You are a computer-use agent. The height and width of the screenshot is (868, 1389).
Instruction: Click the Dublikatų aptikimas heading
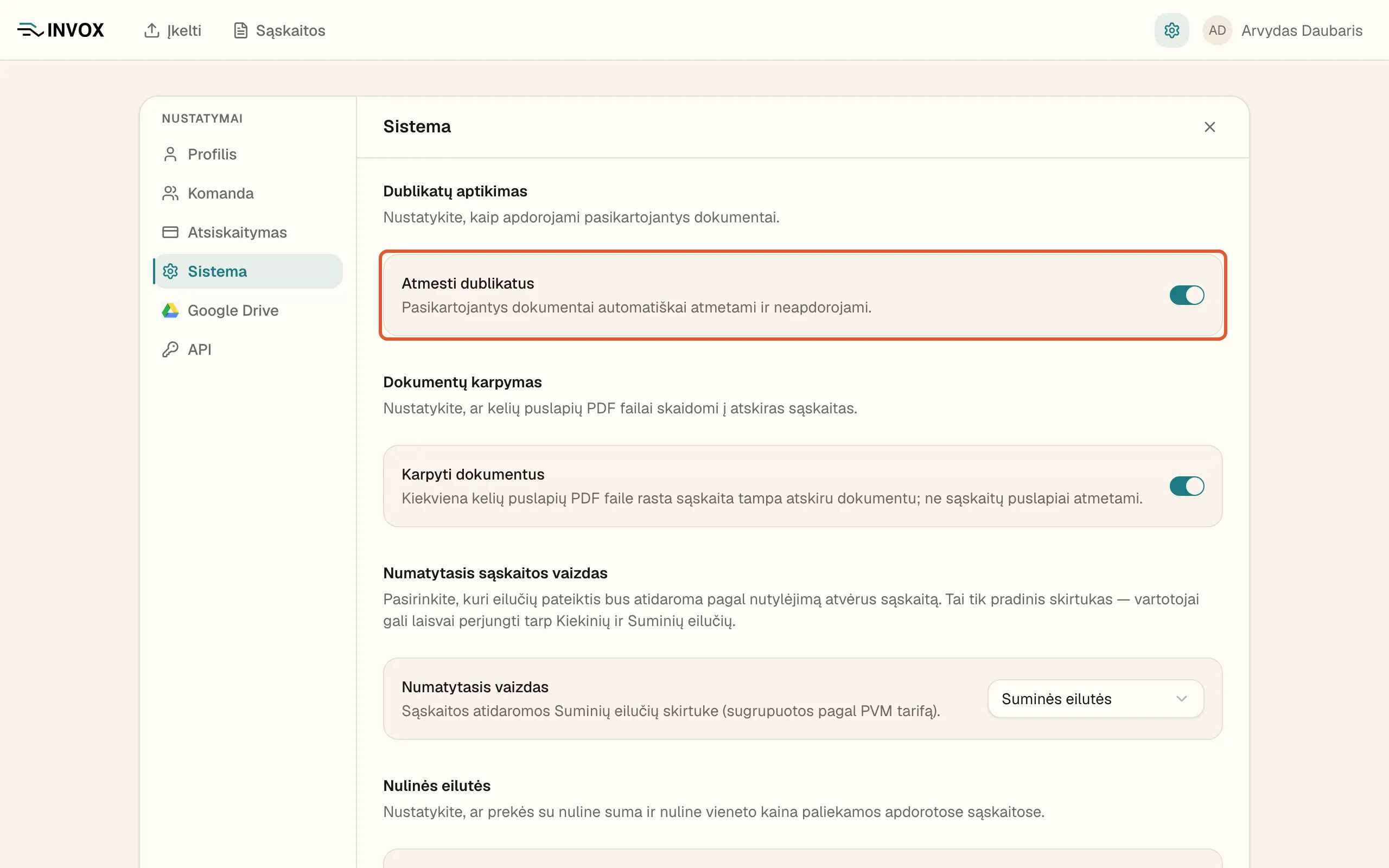pyautogui.click(x=455, y=191)
